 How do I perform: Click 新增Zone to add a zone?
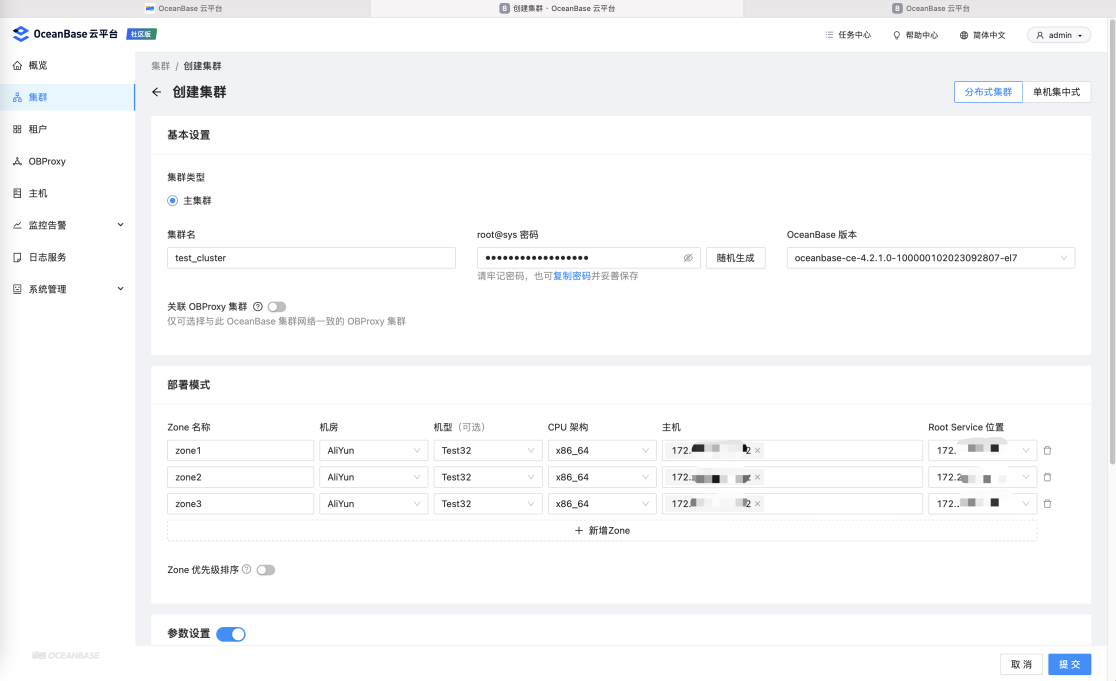602,531
